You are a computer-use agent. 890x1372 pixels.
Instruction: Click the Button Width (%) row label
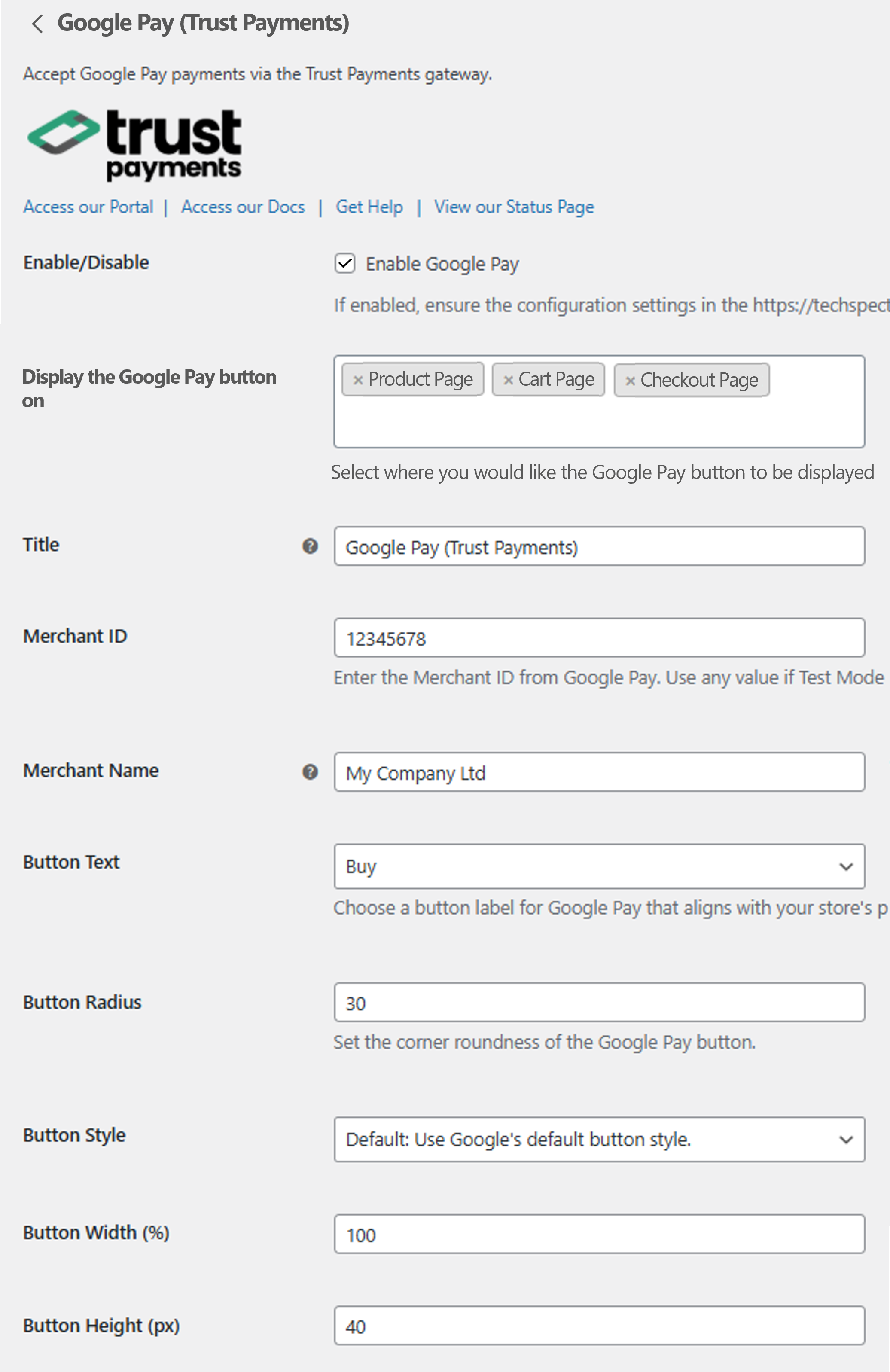pos(96,1232)
